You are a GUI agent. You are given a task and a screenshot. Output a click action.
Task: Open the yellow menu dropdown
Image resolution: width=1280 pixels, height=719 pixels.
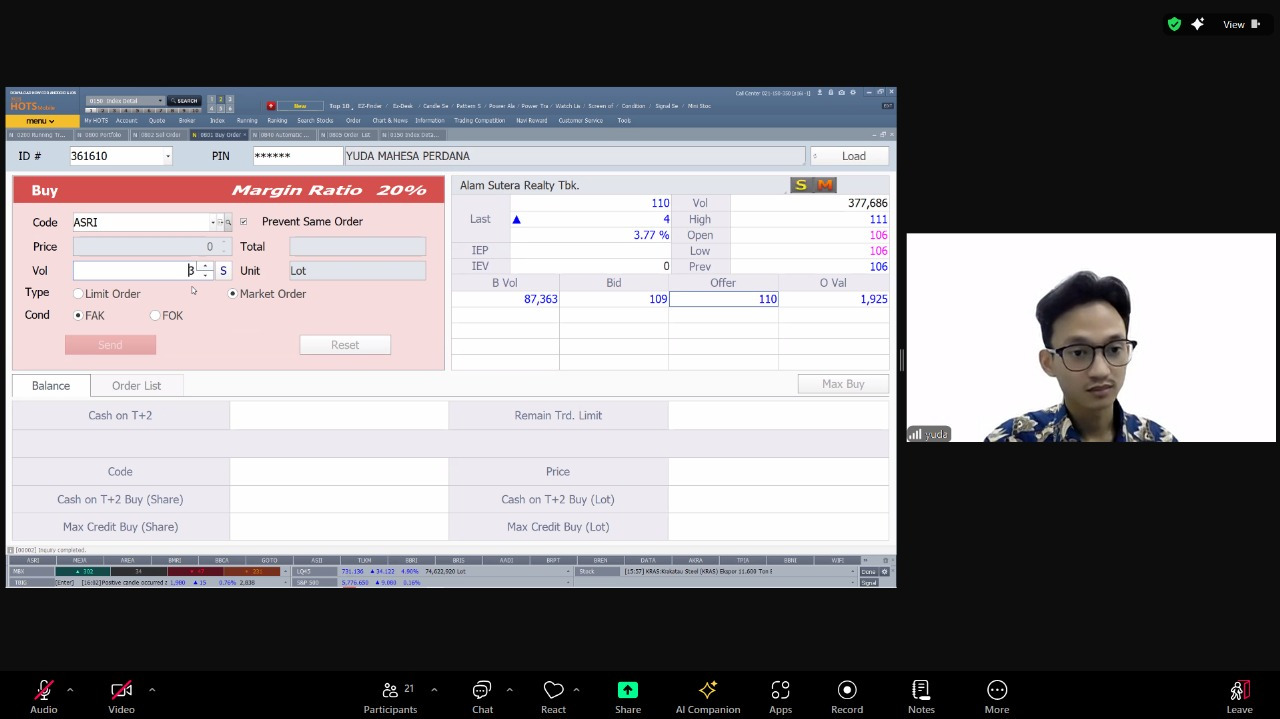coord(39,121)
